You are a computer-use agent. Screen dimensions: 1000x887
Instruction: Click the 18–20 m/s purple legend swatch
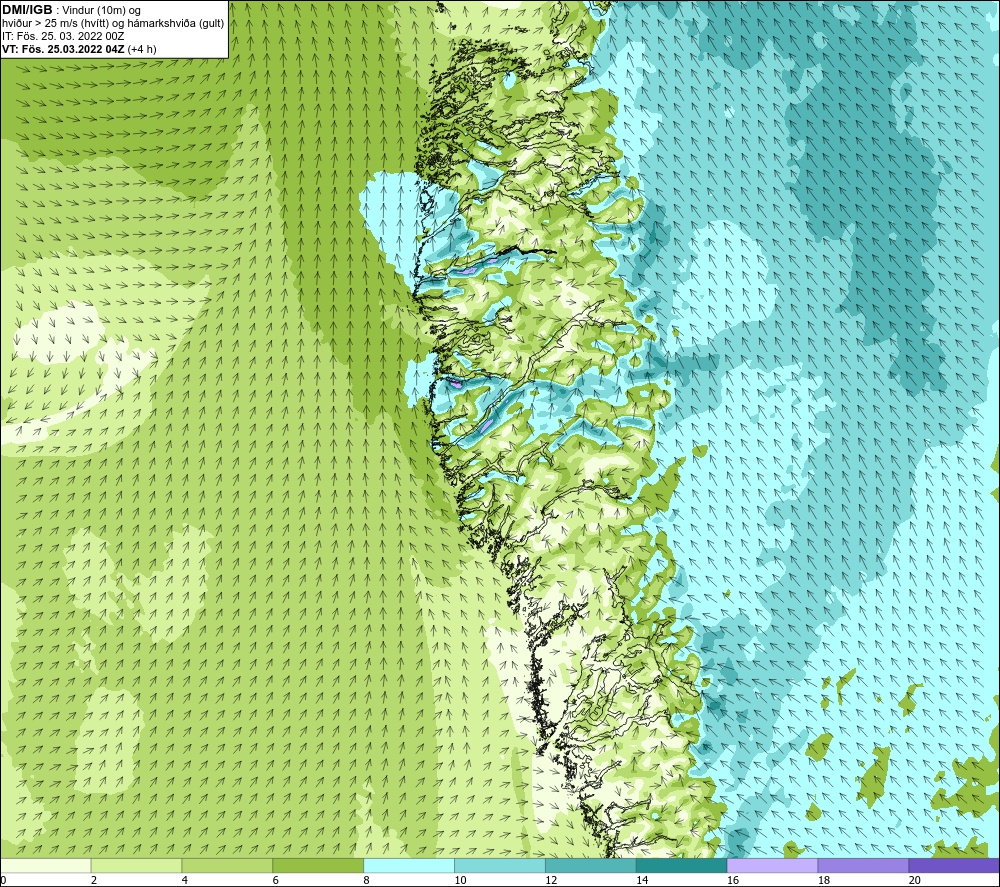tap(863, 866)
